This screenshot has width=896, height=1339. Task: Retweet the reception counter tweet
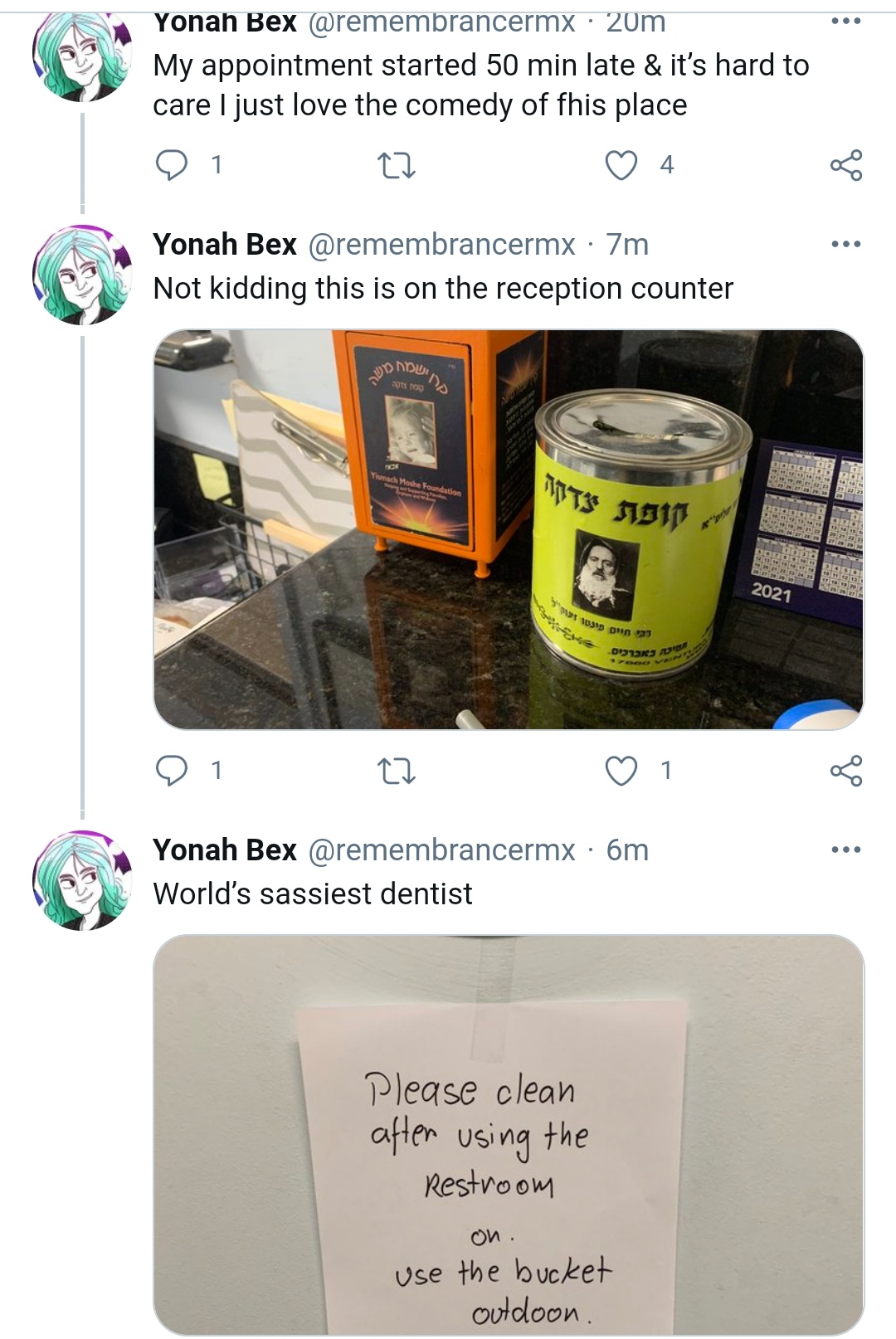pos(397,772)
